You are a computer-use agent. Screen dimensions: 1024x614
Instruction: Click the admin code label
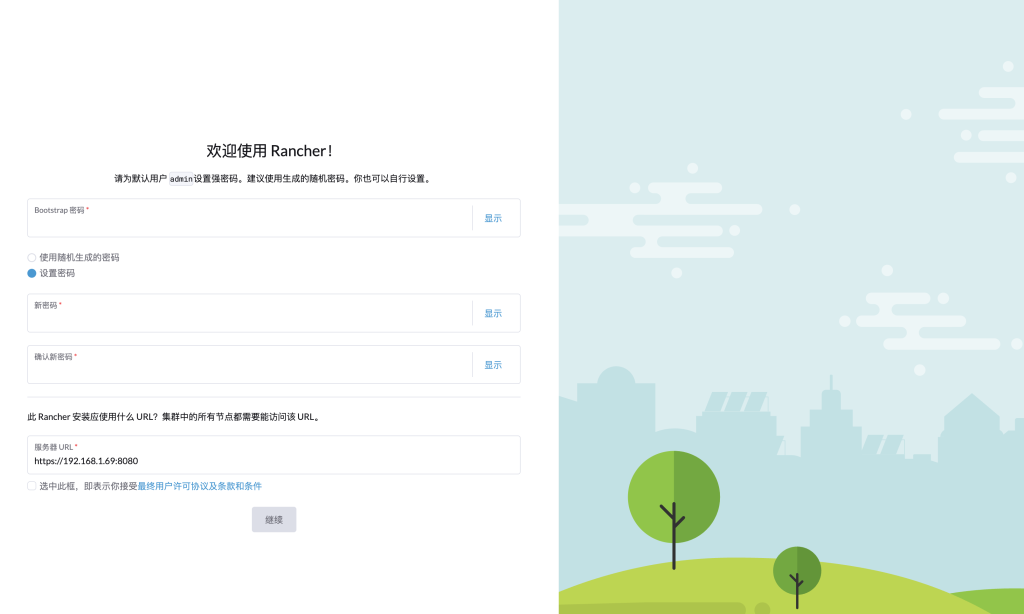point(181,179)
